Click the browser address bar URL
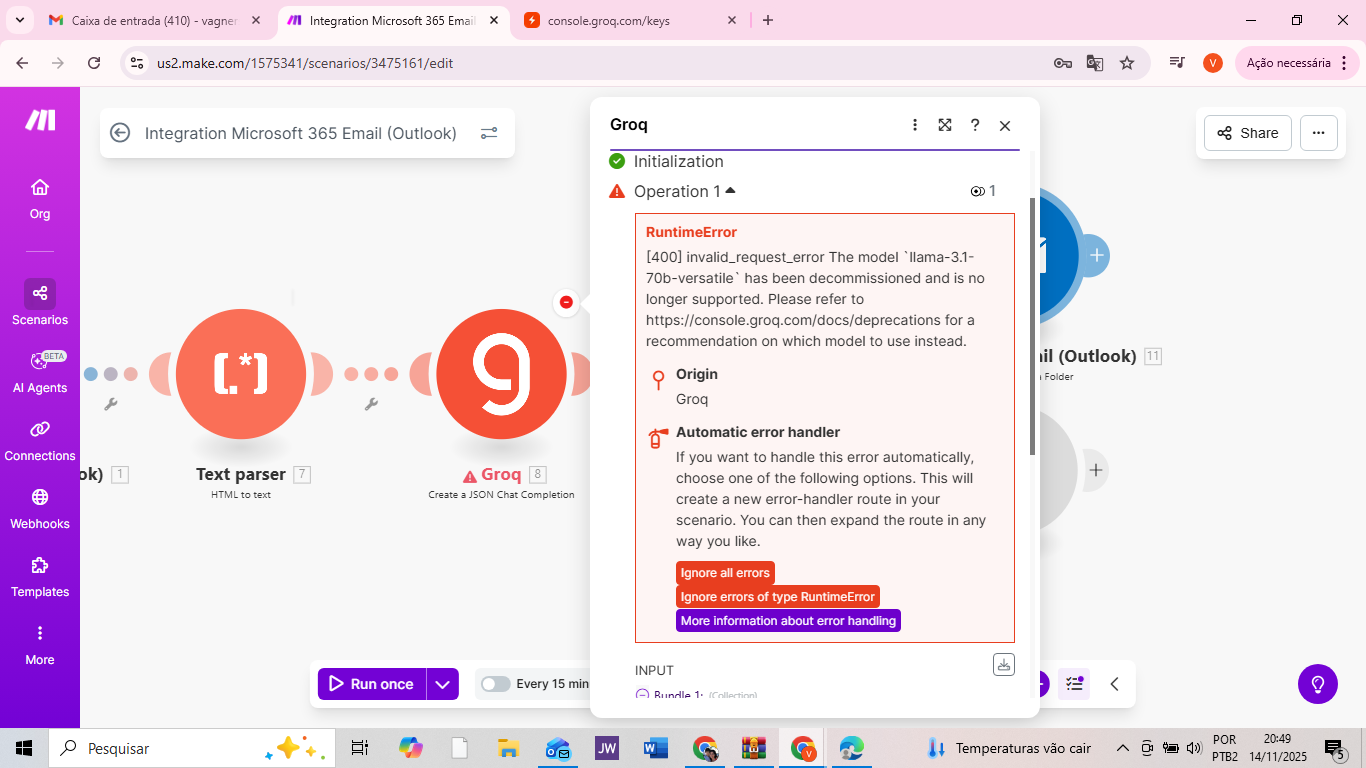 pos(305,63)
